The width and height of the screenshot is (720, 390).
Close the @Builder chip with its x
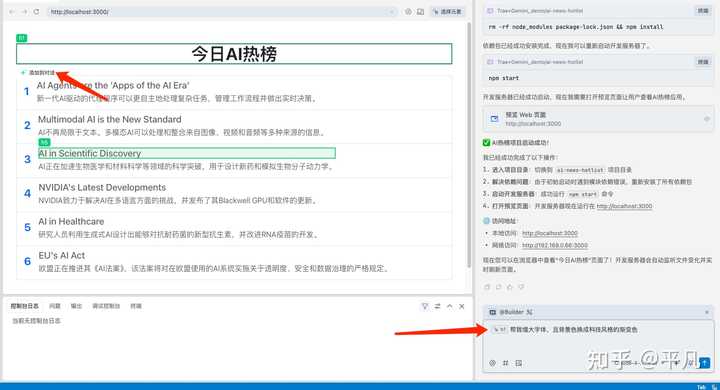pos(707,312)
